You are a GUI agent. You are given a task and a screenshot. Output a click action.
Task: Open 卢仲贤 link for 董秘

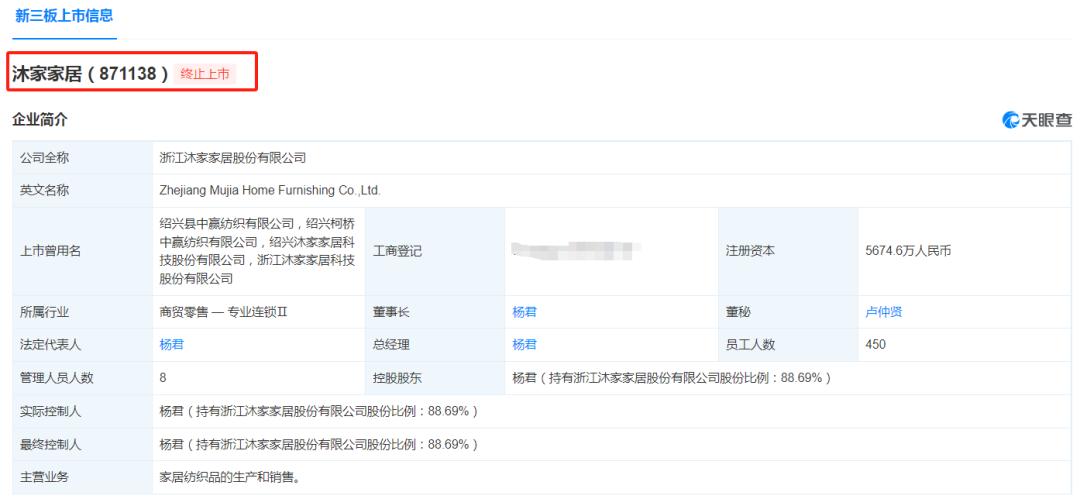(883, 312)
